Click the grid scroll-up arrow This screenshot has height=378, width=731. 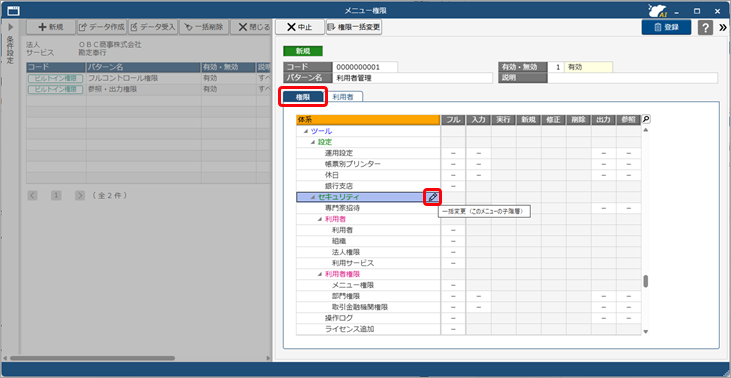click(646, 130)
